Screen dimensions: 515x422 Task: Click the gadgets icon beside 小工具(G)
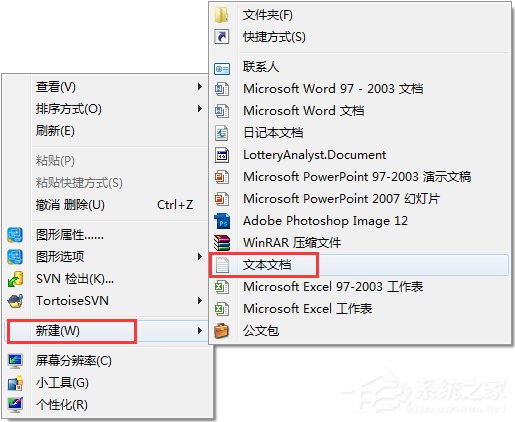click(15, 383)
